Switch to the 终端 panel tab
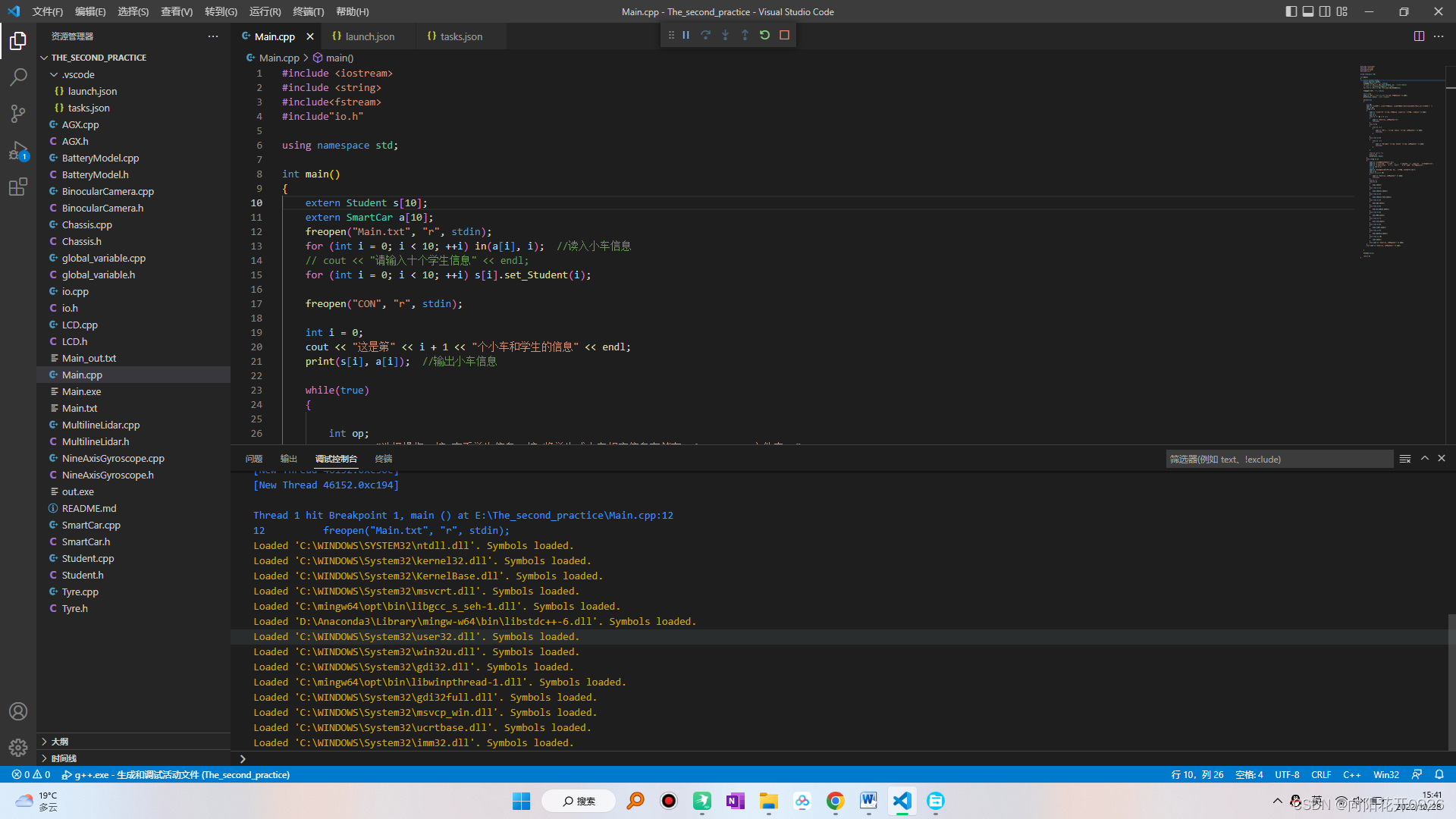The image size is (1456, 819). coord(384,459)
